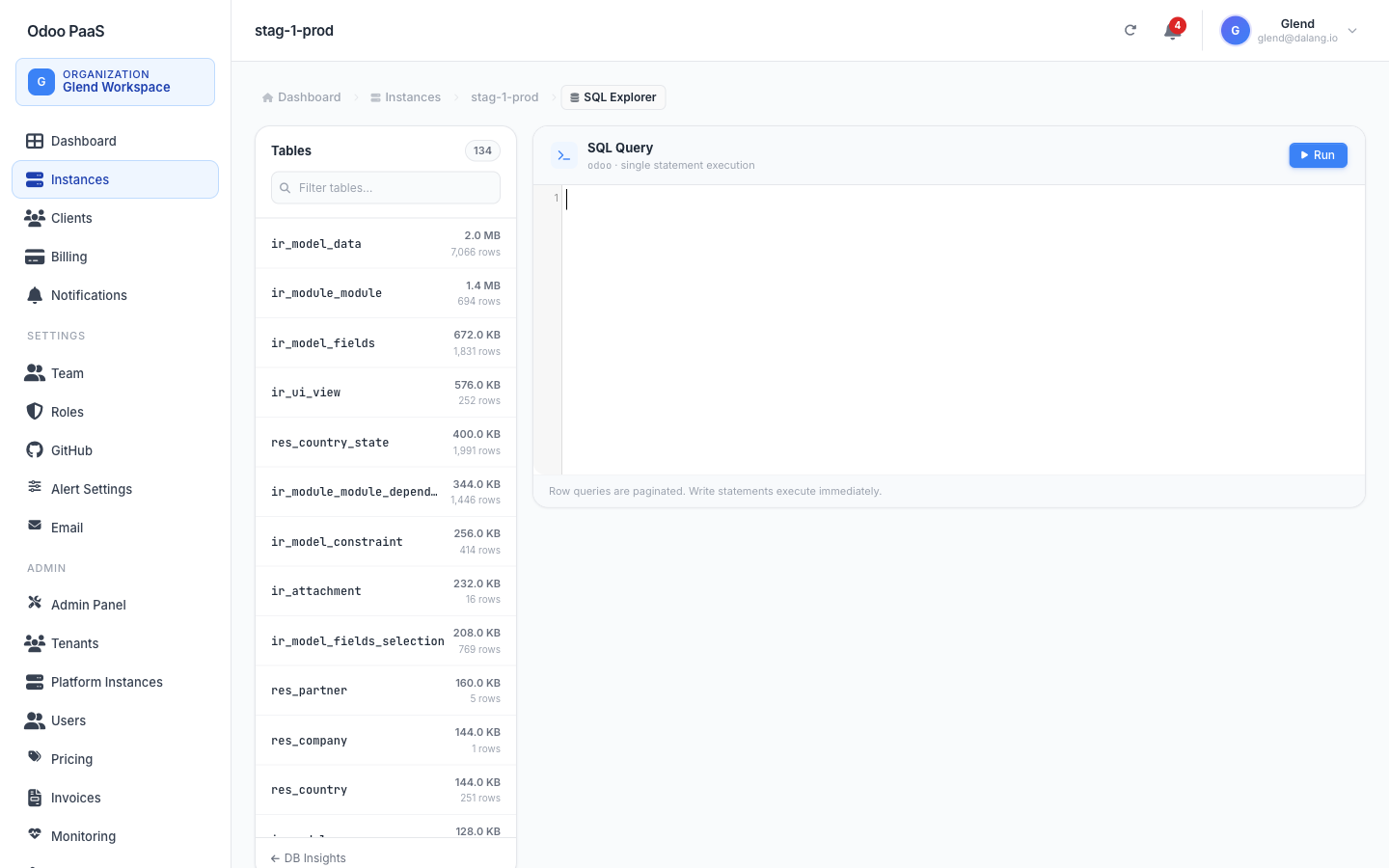Click the Clients people icon
The height and width of the screenshot is (868, 1389).
(x=35, y=218)
